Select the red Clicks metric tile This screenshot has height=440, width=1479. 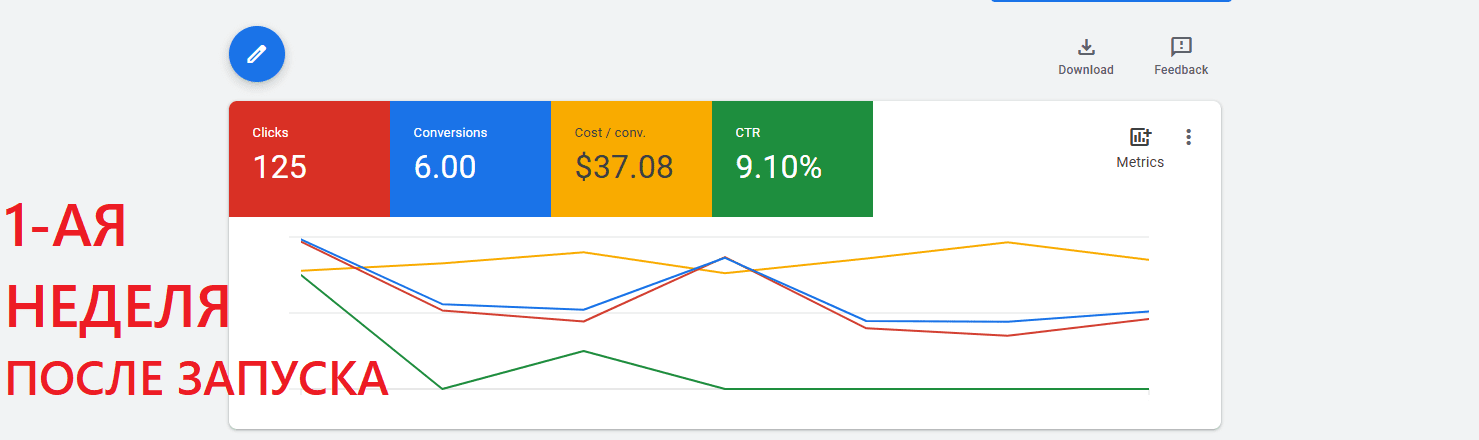(309, 159)
